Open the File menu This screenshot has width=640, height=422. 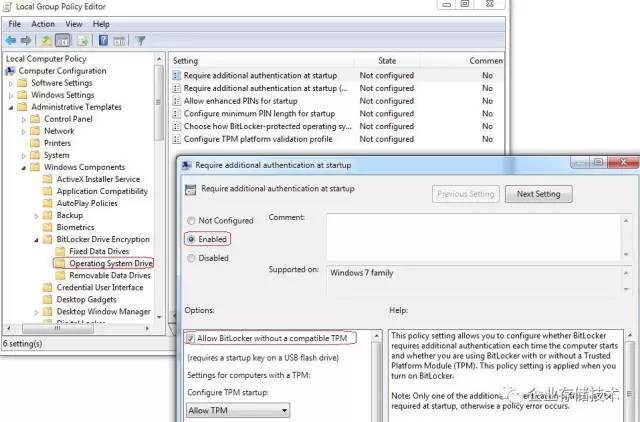click(15, 24)
